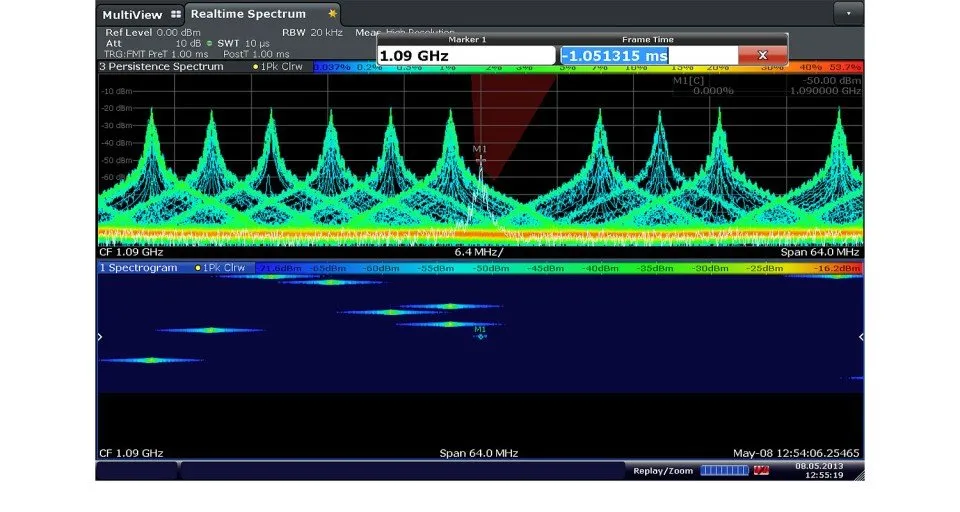Click the right frame arrow of spectrogram
Viewport: 960px width, 512px height.
(860, 337)
